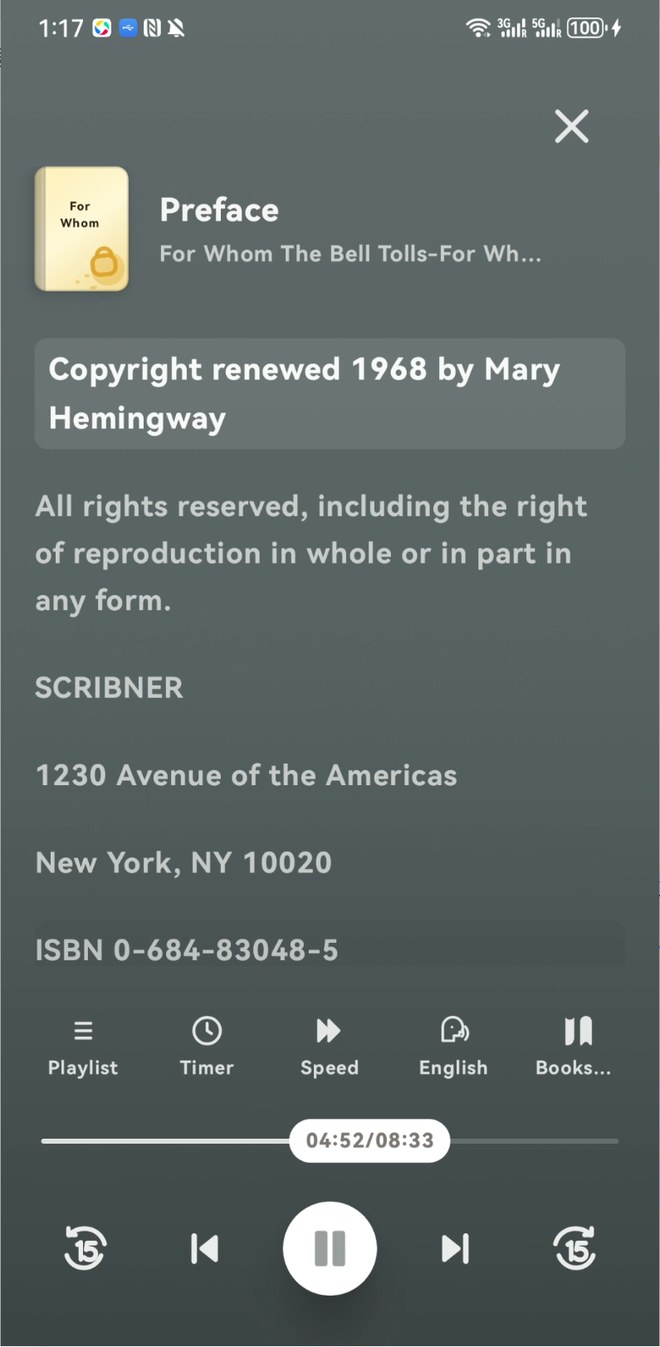
Task: Pause the audiobook playback
Action: (330, 1248)
